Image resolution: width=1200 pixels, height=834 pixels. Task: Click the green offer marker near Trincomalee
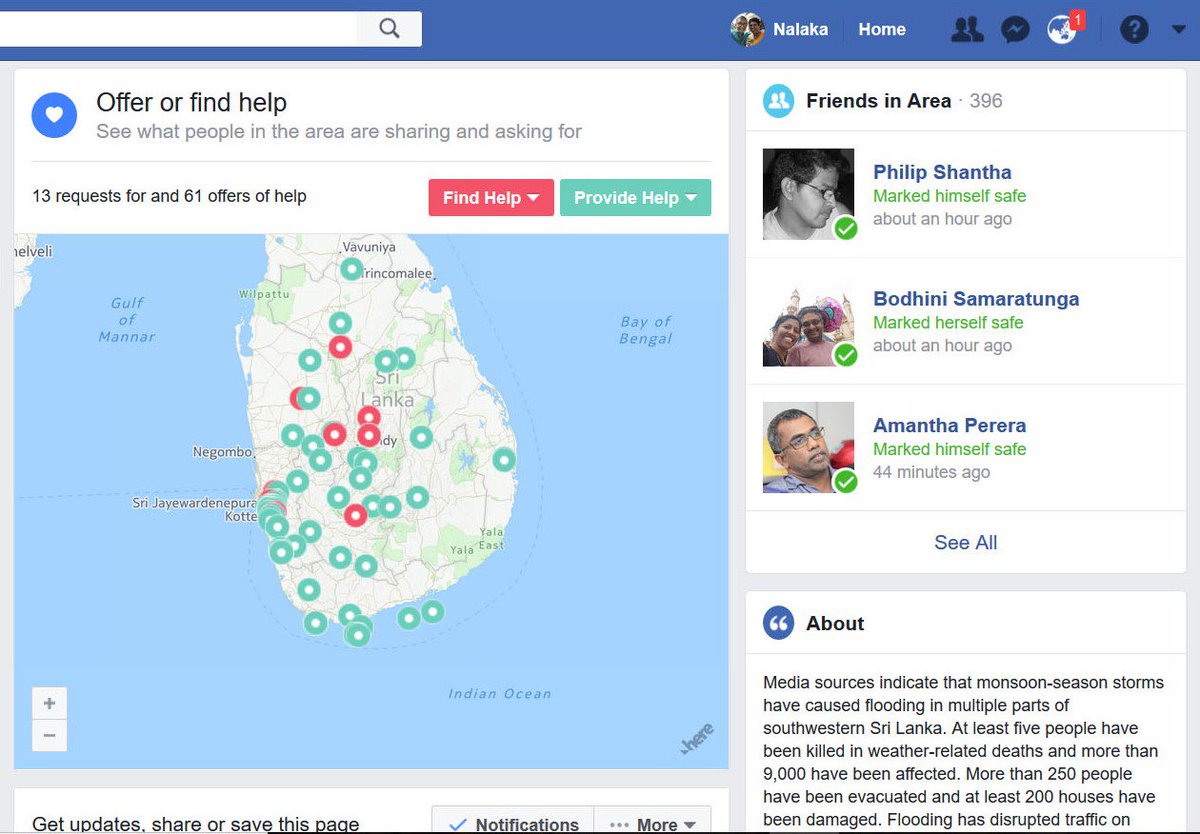pos(351,269)
